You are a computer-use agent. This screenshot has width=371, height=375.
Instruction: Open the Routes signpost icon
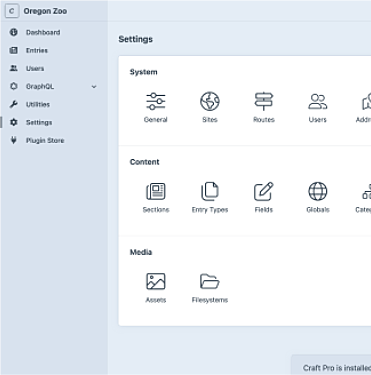tap(264, 101)
